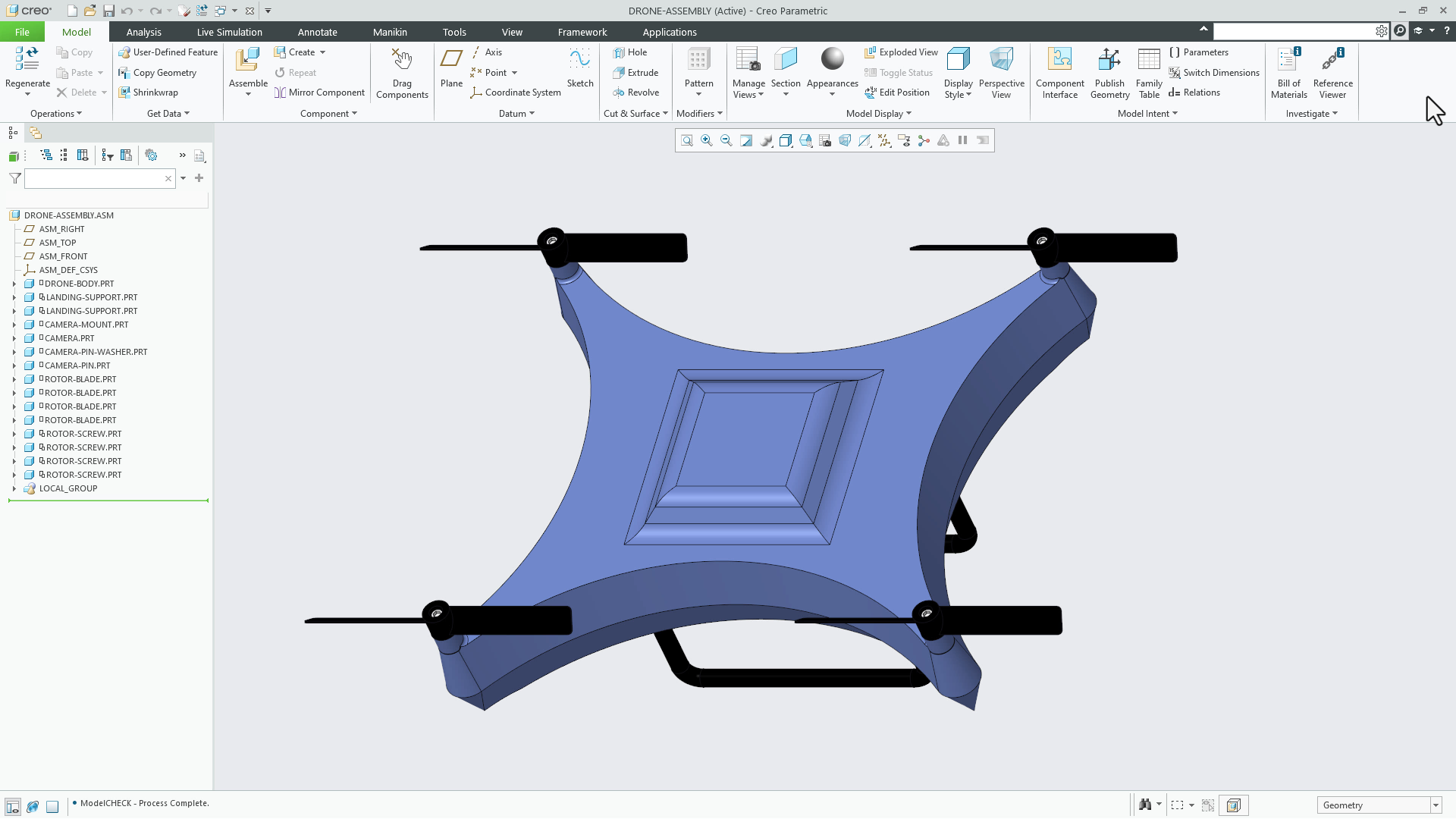Expand DRONE-BODY.PRT tree node
1456x819 pixels.
pos(14,284)
